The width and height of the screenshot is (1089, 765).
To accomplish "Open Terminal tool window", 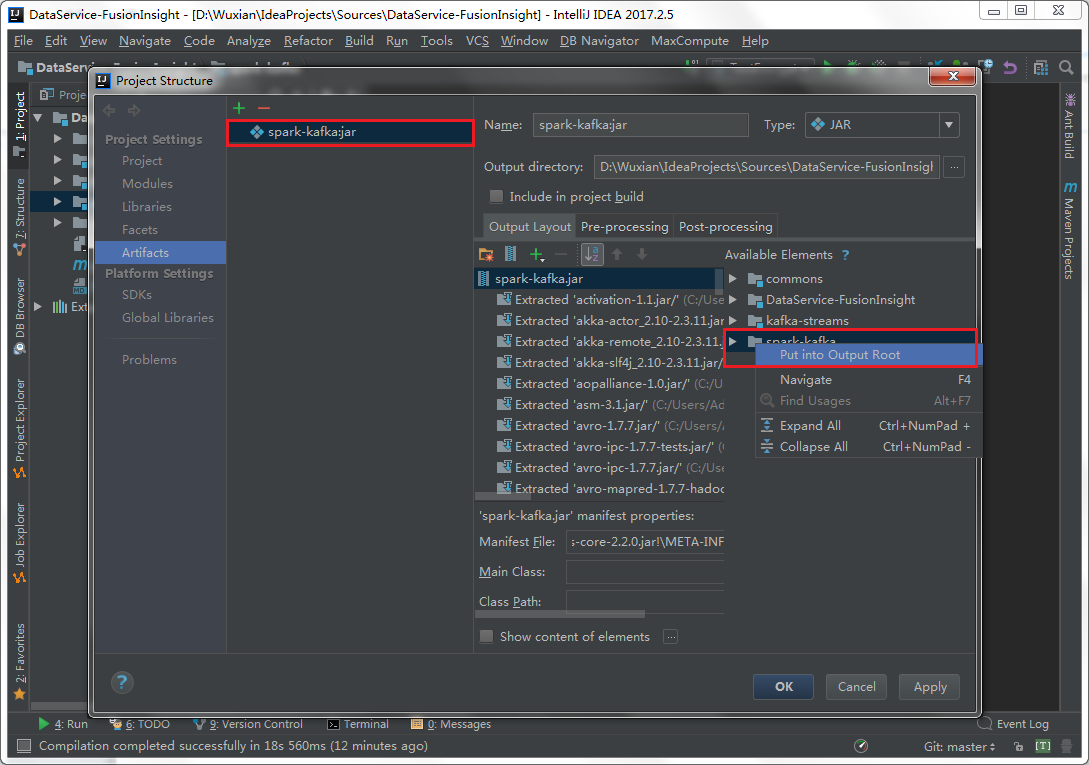I will point(358,724).
